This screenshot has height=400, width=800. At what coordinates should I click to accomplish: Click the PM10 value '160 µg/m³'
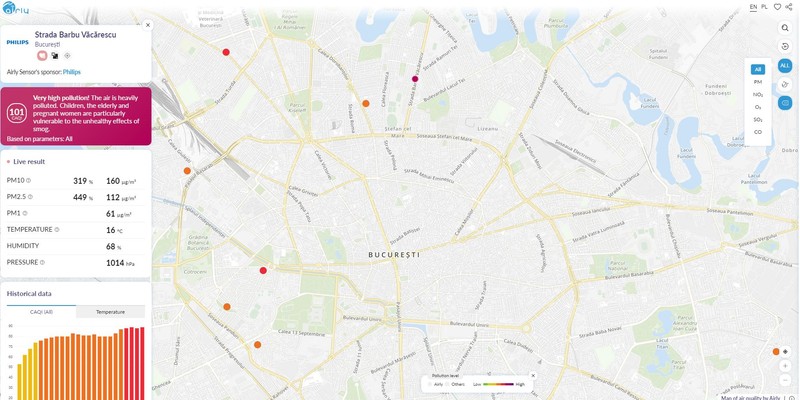click(121, 181)
